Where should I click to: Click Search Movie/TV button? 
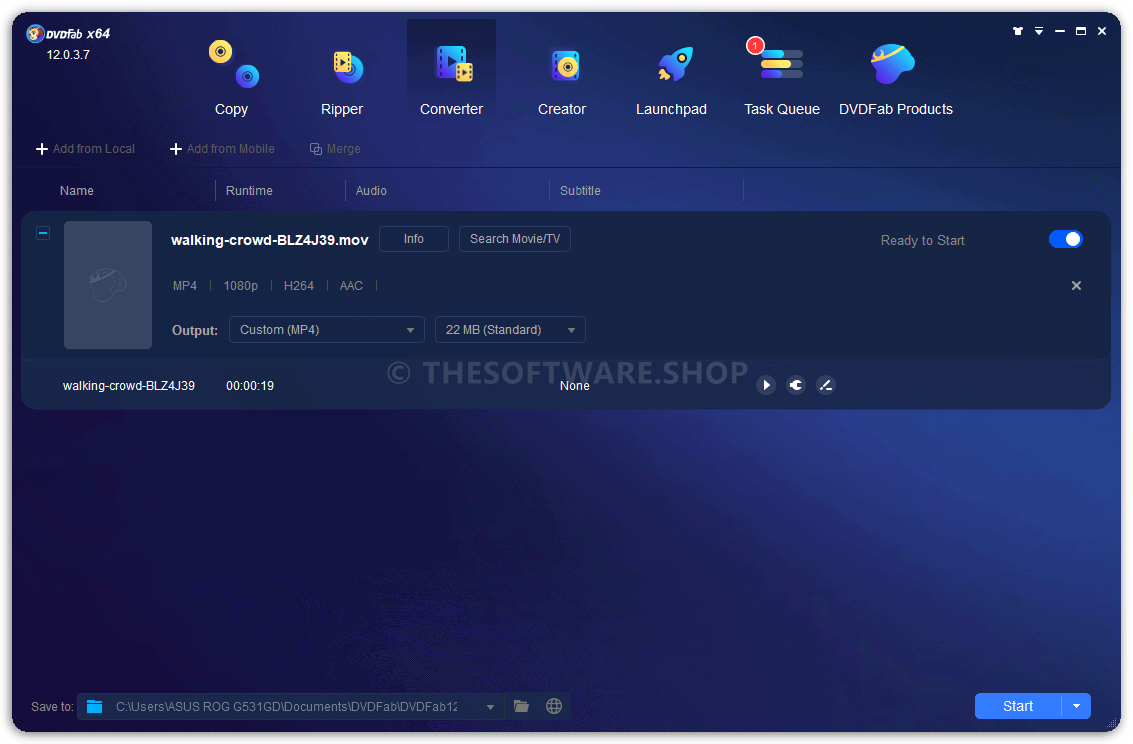click(x=514, y=239)
